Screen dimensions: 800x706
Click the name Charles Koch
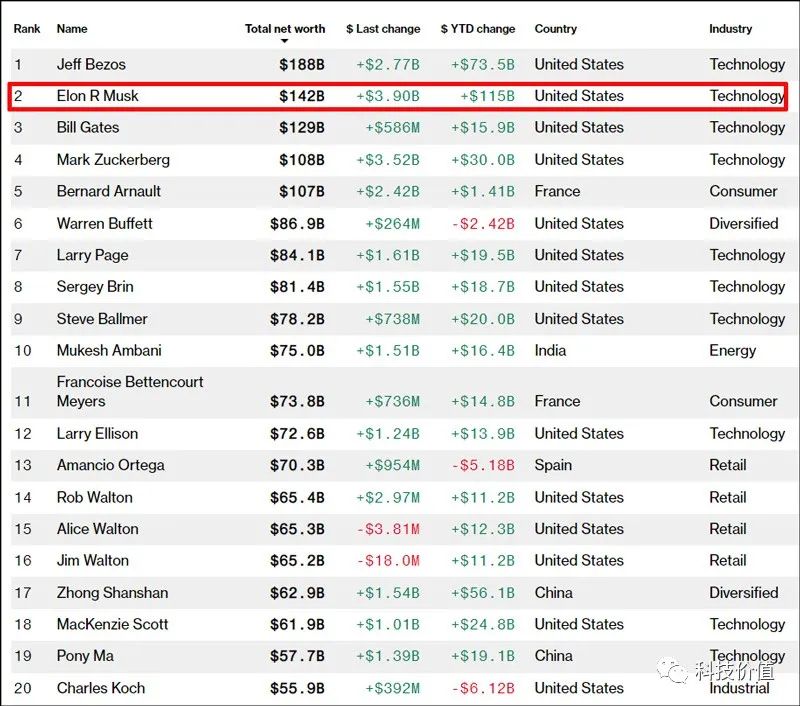pyautogui.click(x=101, y=688)
